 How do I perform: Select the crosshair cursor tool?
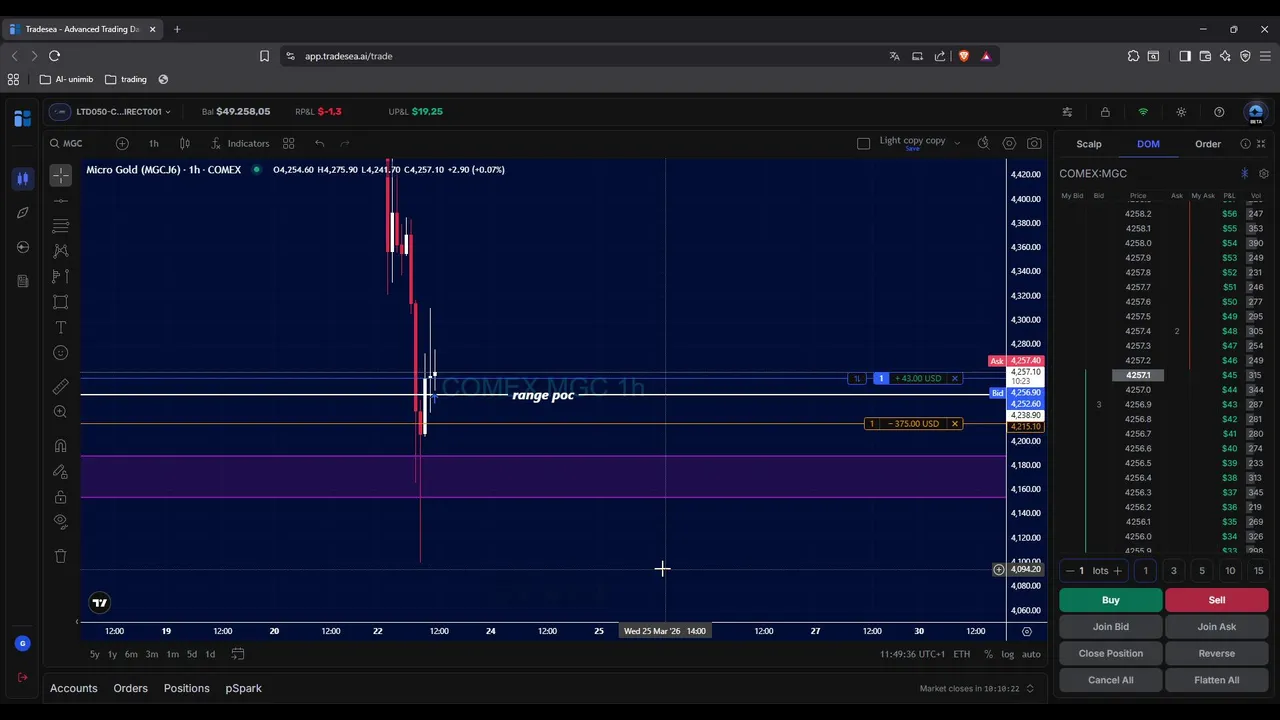pos(60,175)
